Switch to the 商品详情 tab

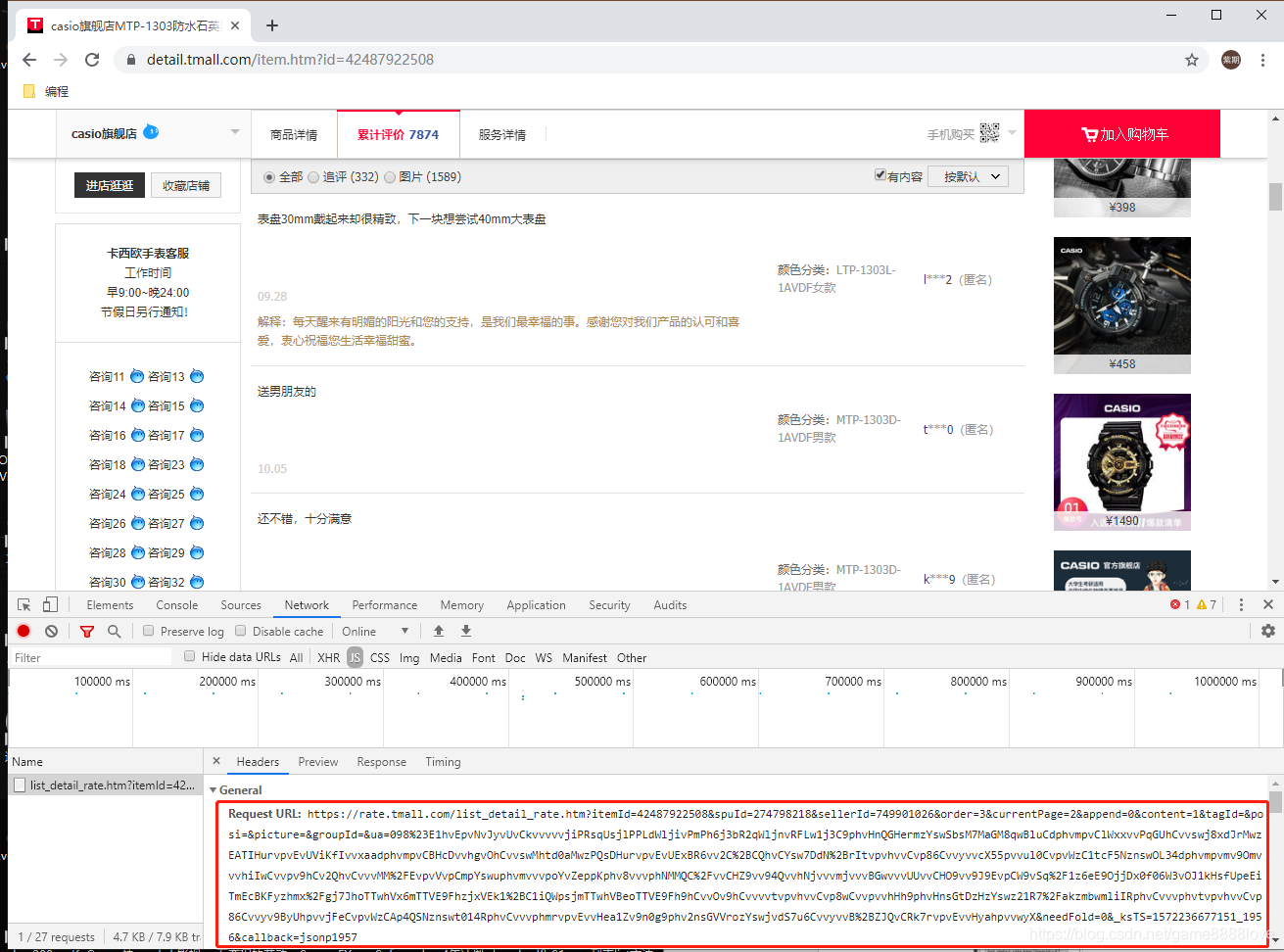[294, 134]
